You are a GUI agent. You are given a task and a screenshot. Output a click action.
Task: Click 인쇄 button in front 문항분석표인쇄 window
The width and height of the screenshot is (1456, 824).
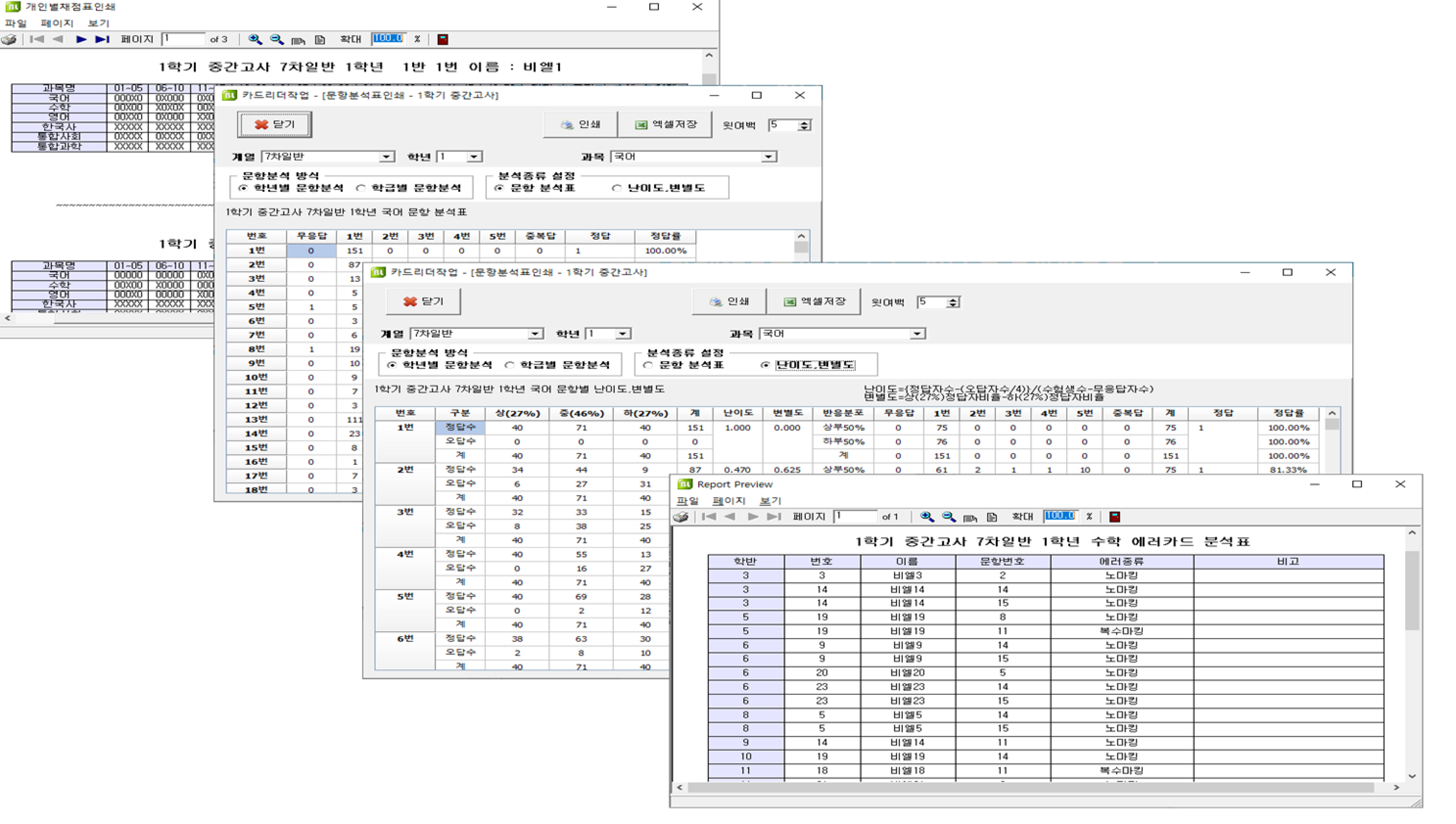(x=729, y=302)
